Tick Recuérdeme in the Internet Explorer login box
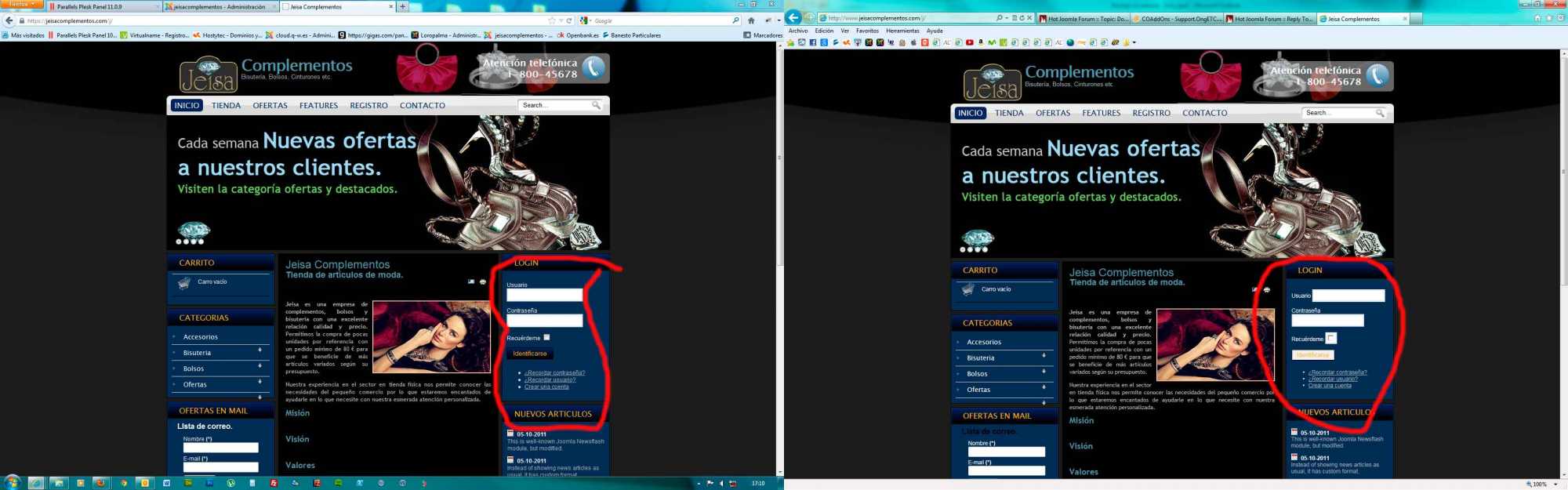This screenshot has height=490, width=1568. click(x=1331, y=339)
